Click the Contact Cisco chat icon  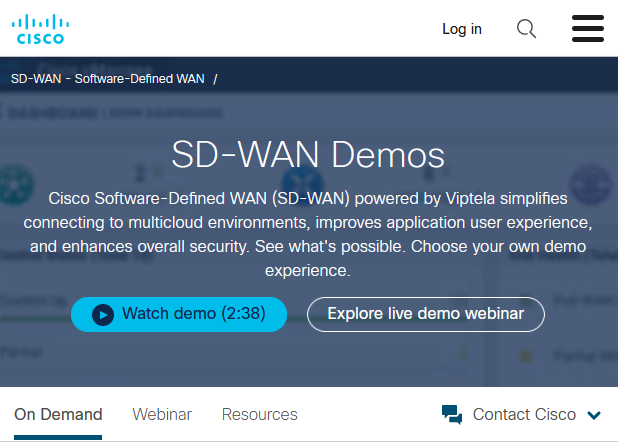[452, 414]
